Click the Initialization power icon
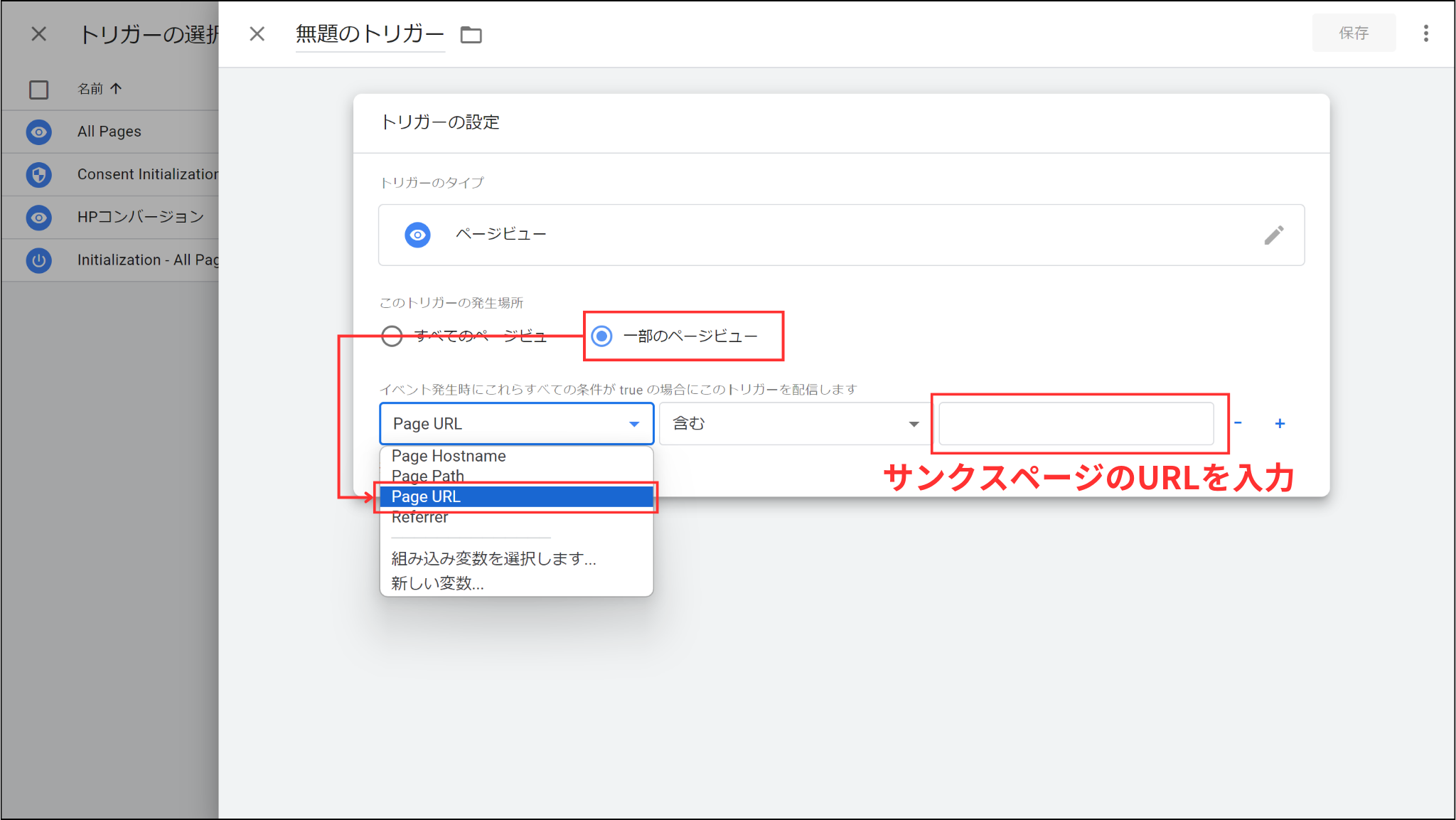1456x820 pixels. pos(39,260)
